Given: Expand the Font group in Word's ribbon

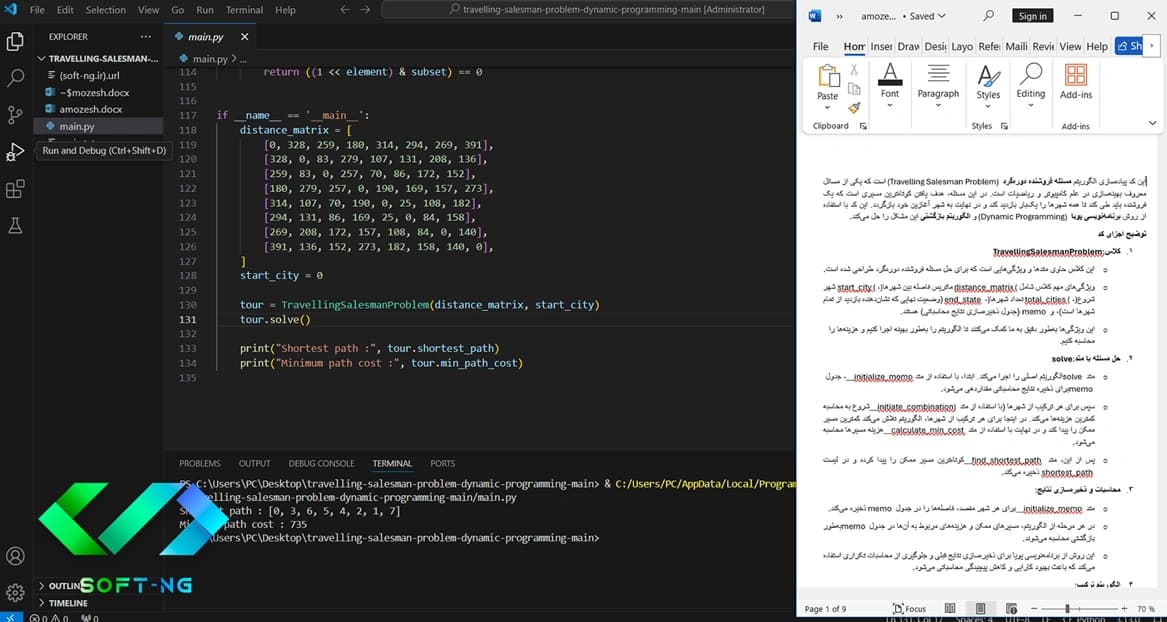Looking at the screenshot, I should click(x=889, y=105).
